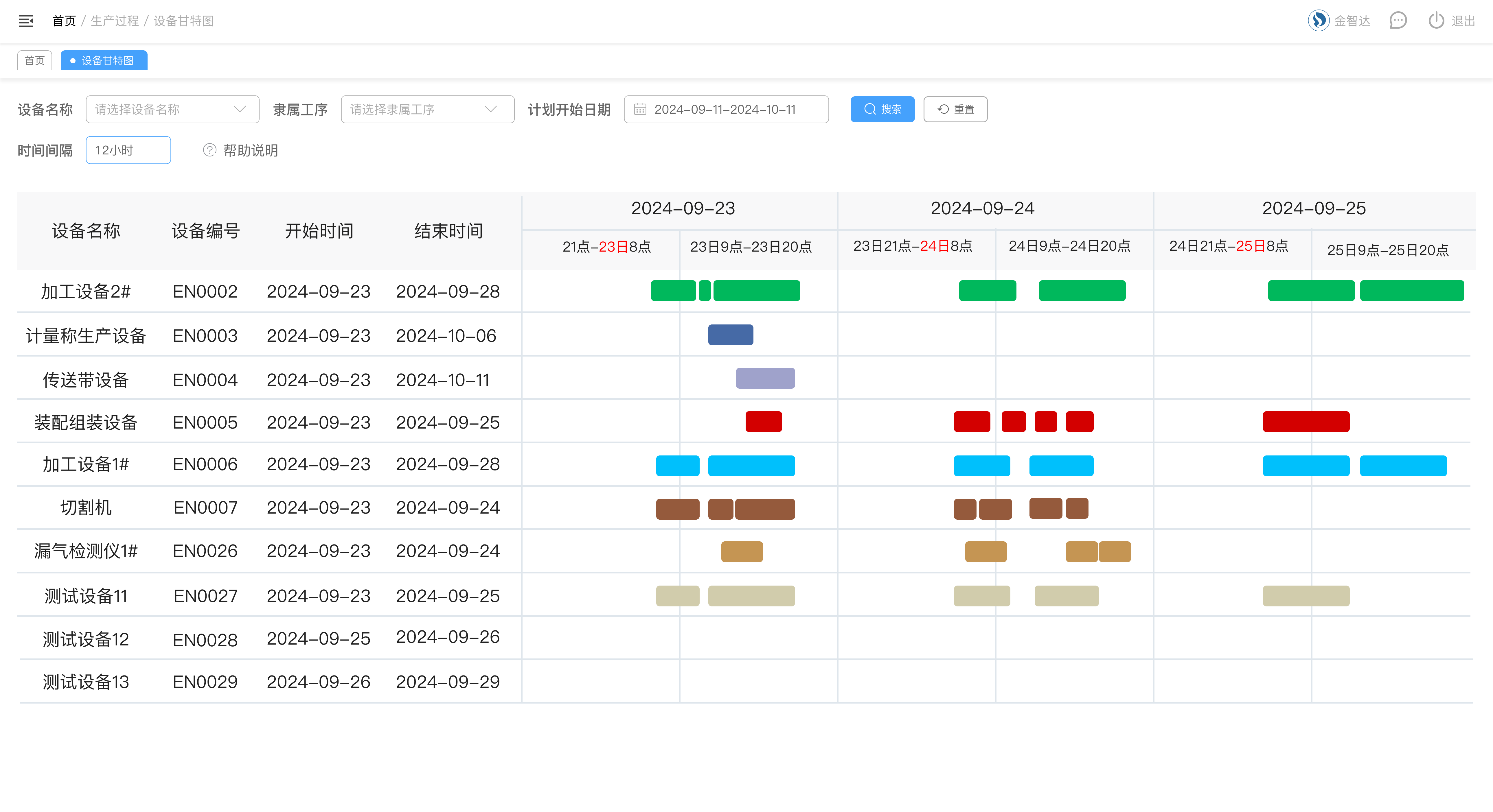Click the dark blue bar for 计量称生产设备
The image size is (1493, 812).
(730, 335)
